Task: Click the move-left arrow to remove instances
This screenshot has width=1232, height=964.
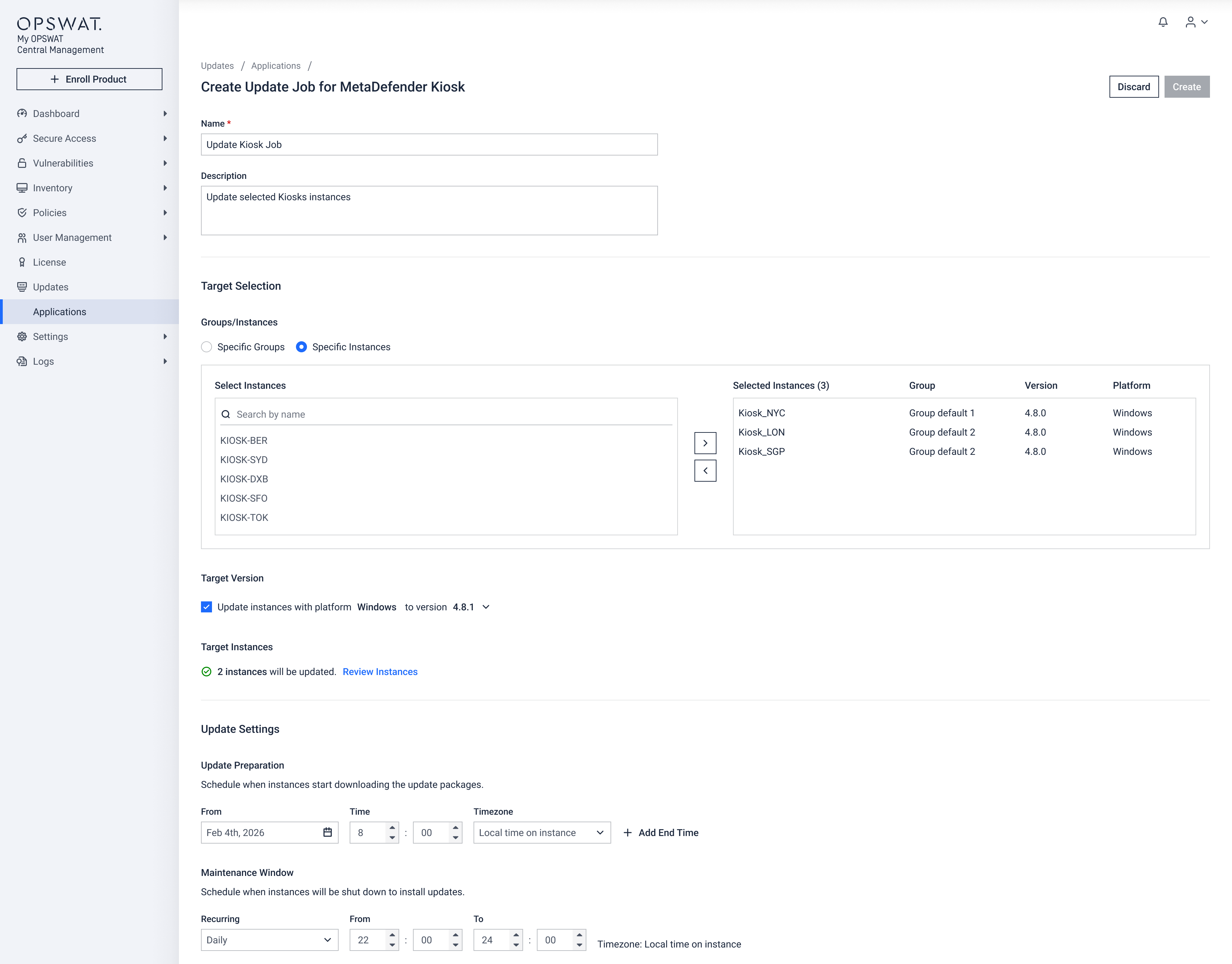Action: point(705,471)
